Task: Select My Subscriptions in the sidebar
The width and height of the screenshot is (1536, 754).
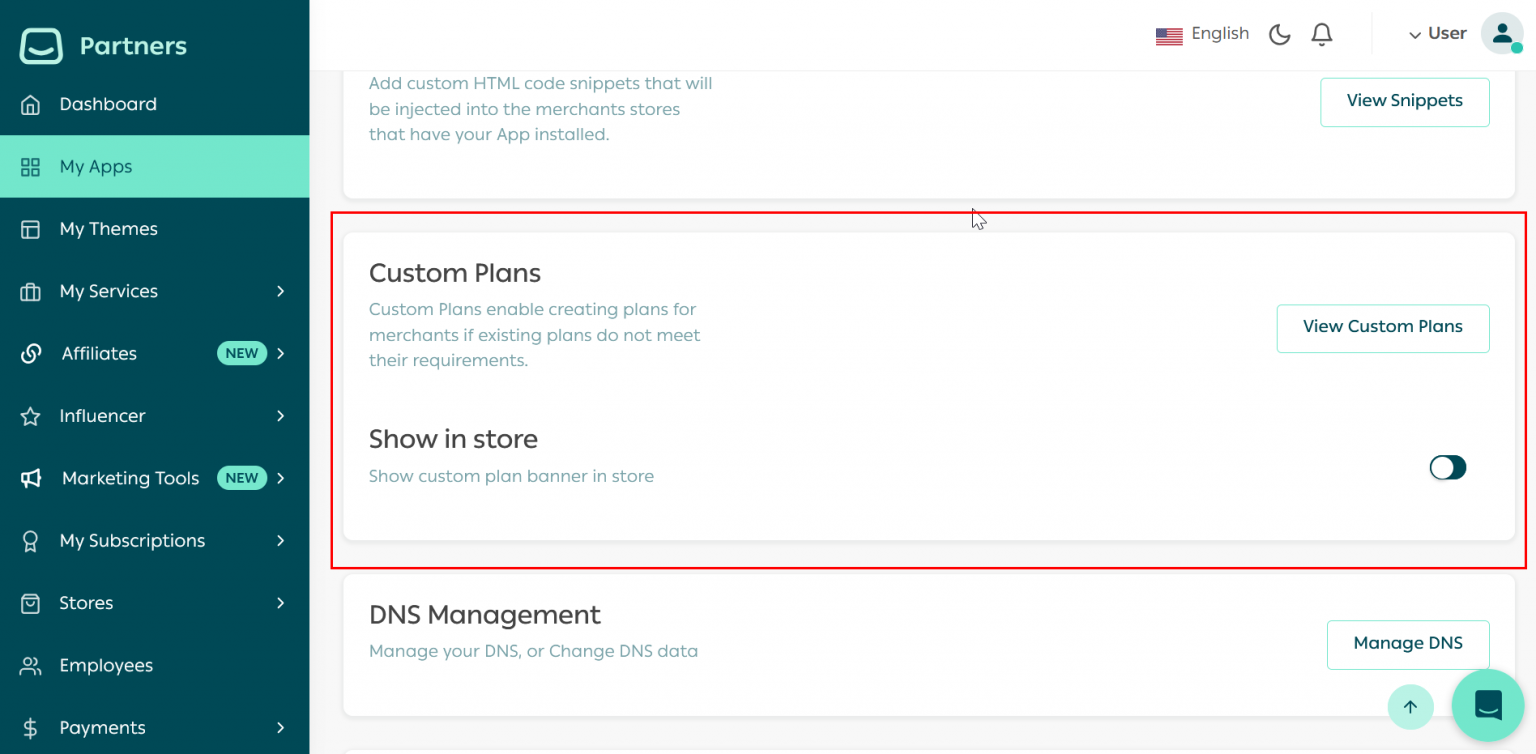Action: [130, 541]
